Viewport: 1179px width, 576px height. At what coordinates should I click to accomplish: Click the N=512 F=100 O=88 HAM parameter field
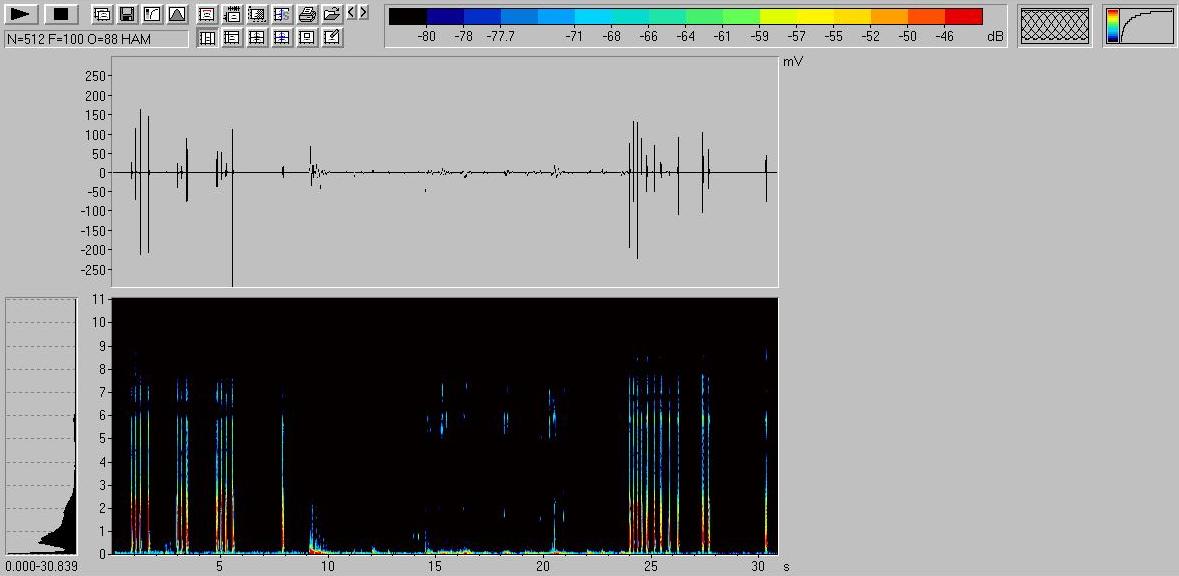96,39
